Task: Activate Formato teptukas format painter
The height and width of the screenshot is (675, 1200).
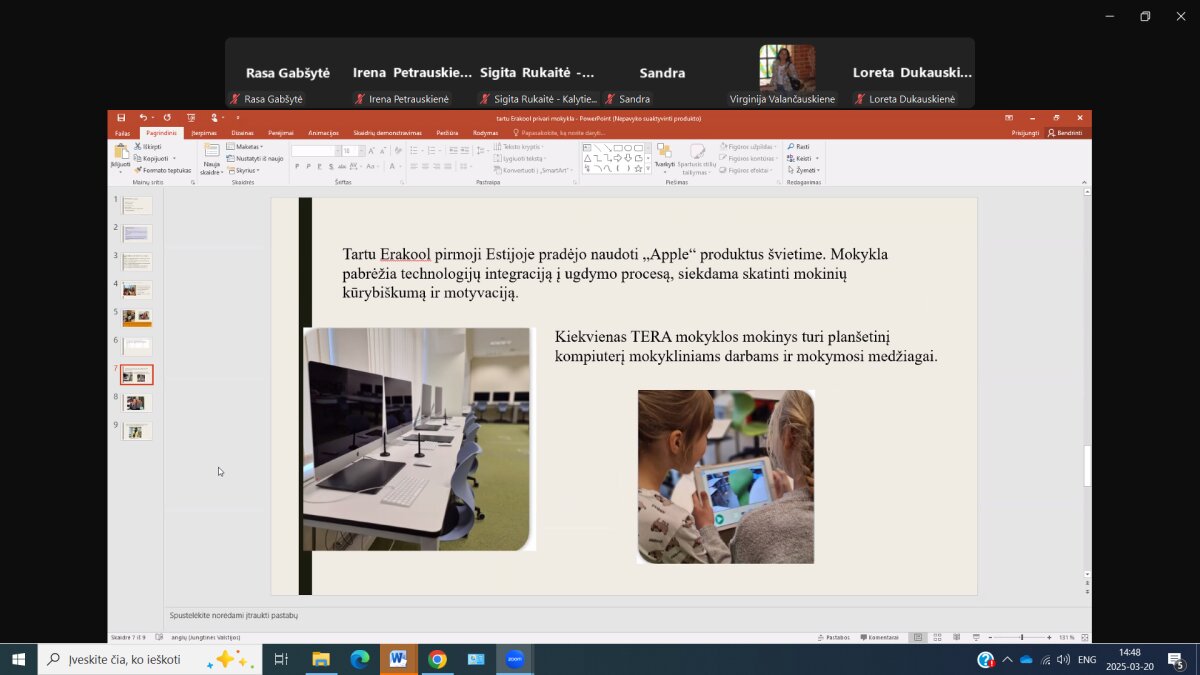Action: tap(163, 170)
